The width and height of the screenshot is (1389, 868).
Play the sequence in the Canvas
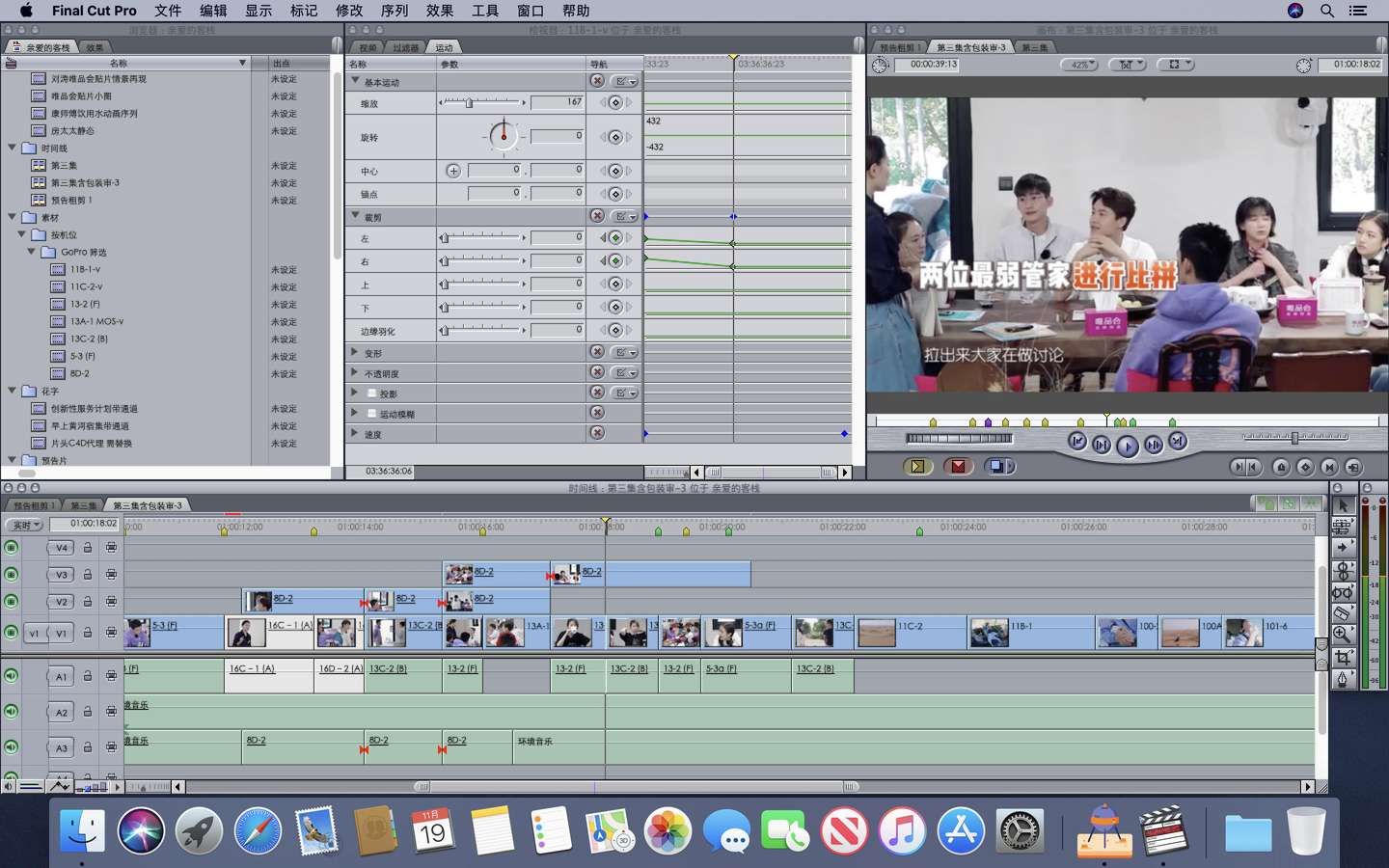[x=1127, y=446]
